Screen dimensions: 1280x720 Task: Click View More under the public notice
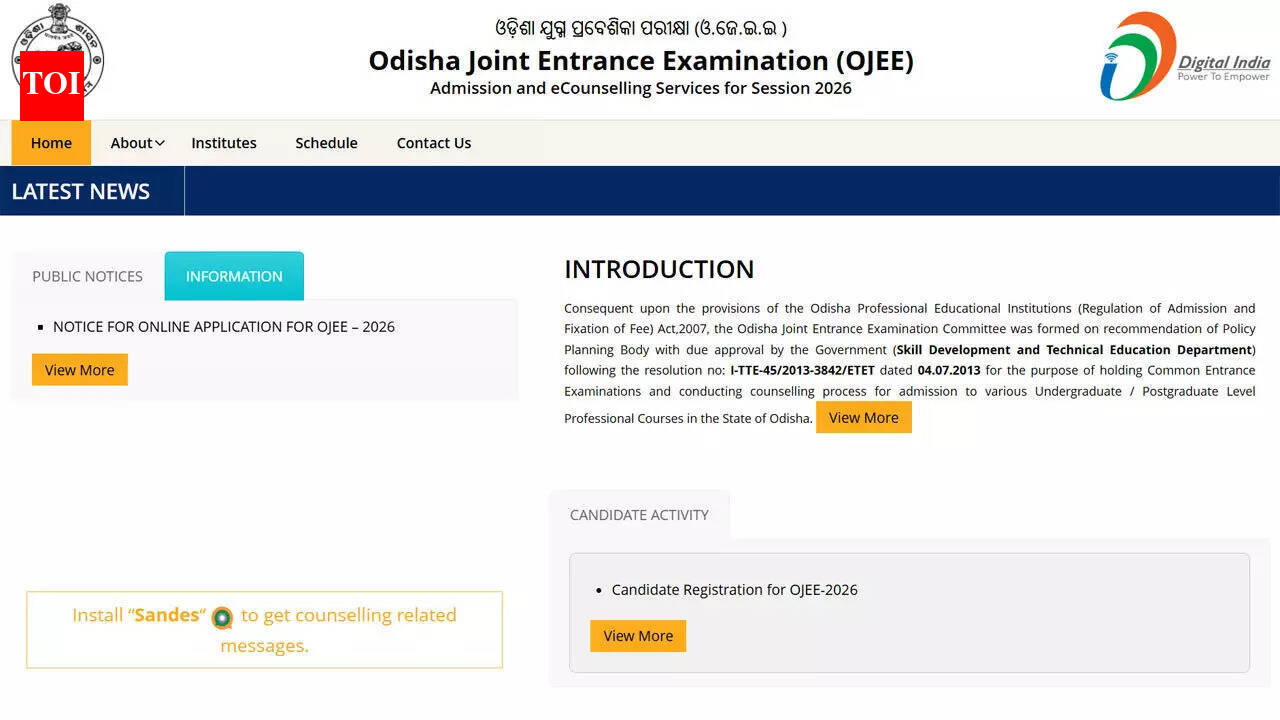pos(79,369)
